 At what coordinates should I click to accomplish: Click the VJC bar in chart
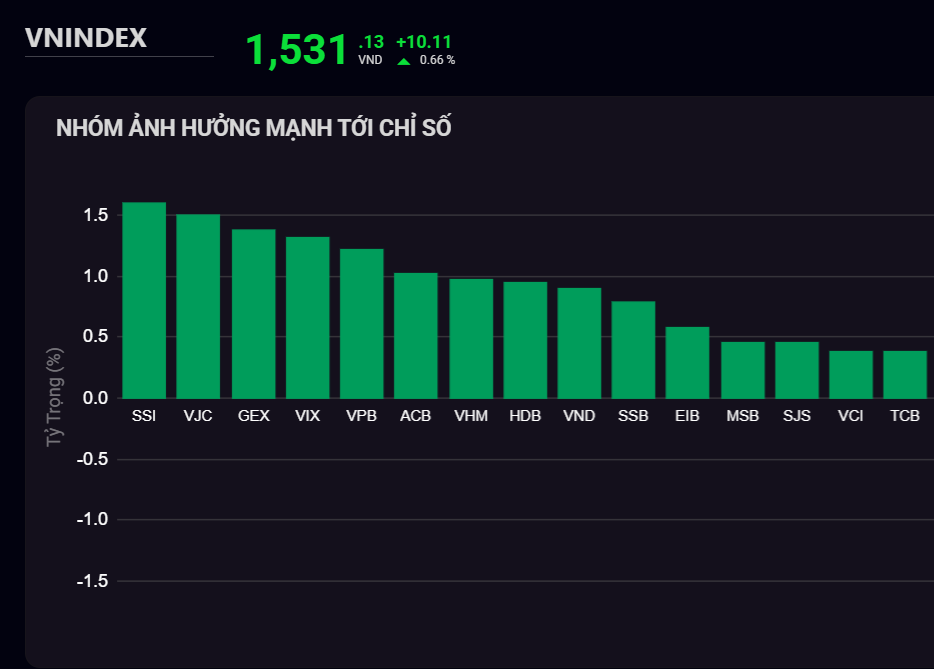click(x=198, y=306)
